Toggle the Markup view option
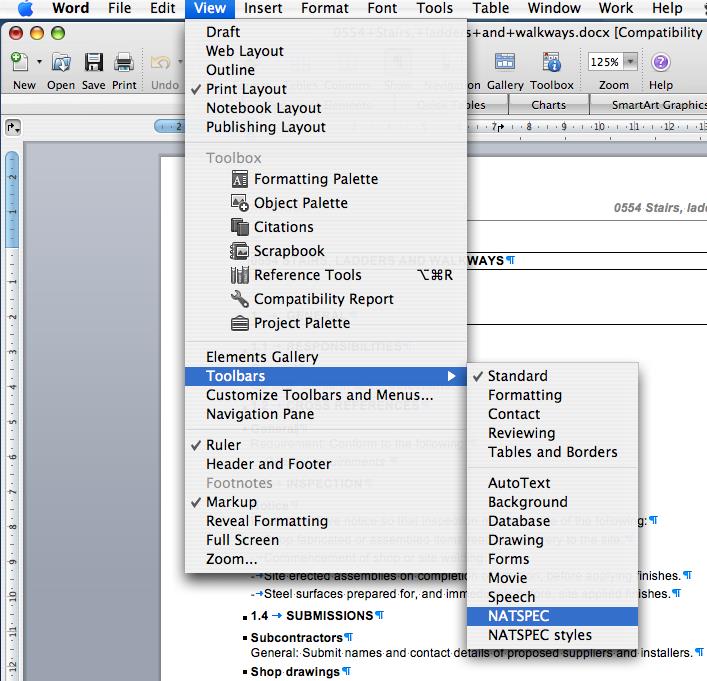Viewport: 707px width, 681px height. click(x=231, y=502)
